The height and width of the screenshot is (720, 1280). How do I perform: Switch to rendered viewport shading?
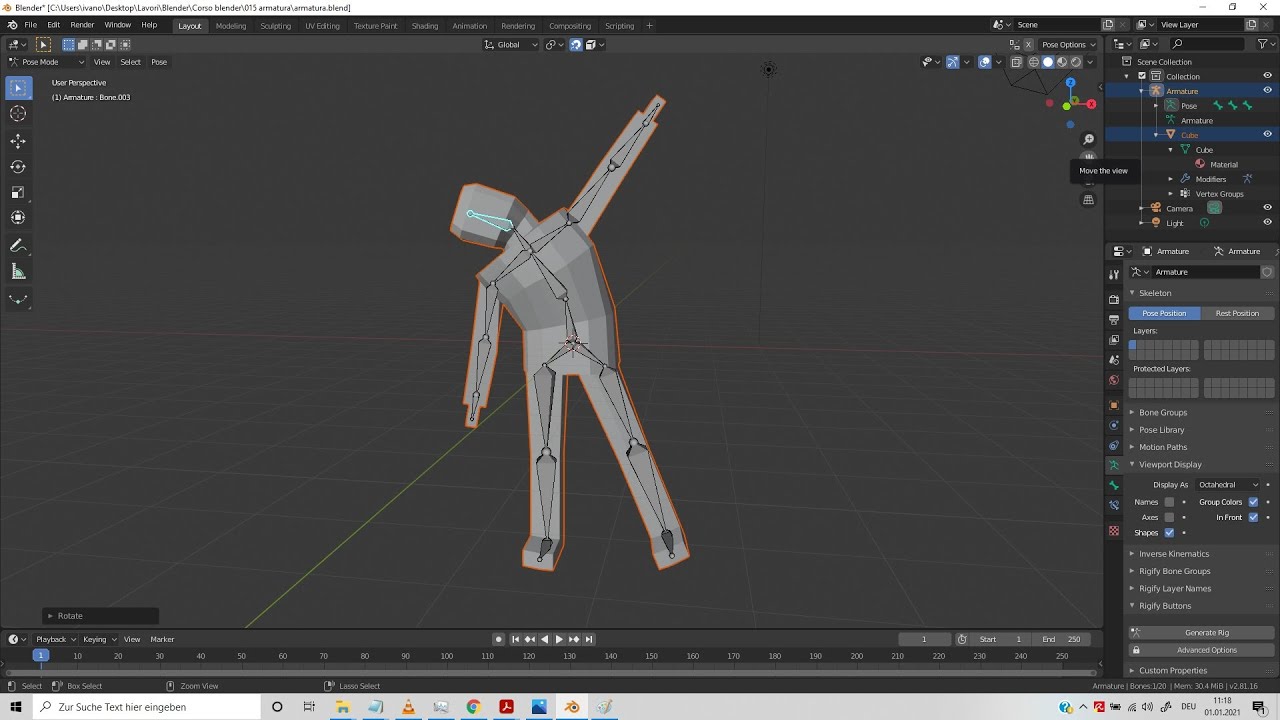point(1076,62)
